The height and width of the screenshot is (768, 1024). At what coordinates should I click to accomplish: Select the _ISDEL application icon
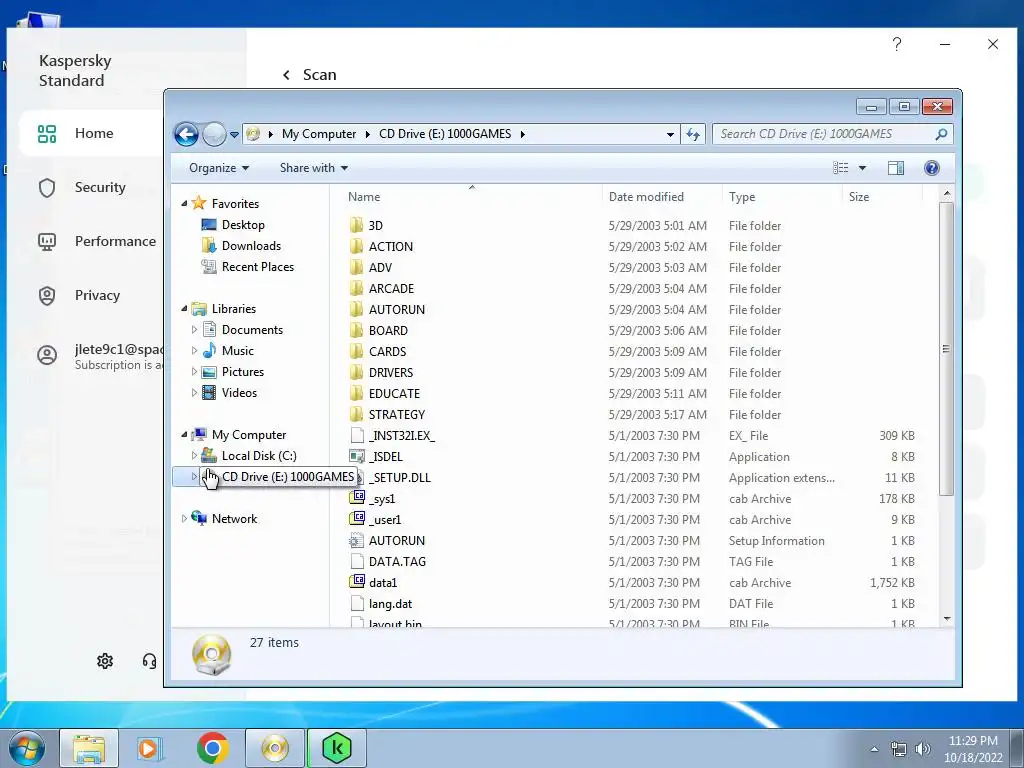tap(357, 456)
